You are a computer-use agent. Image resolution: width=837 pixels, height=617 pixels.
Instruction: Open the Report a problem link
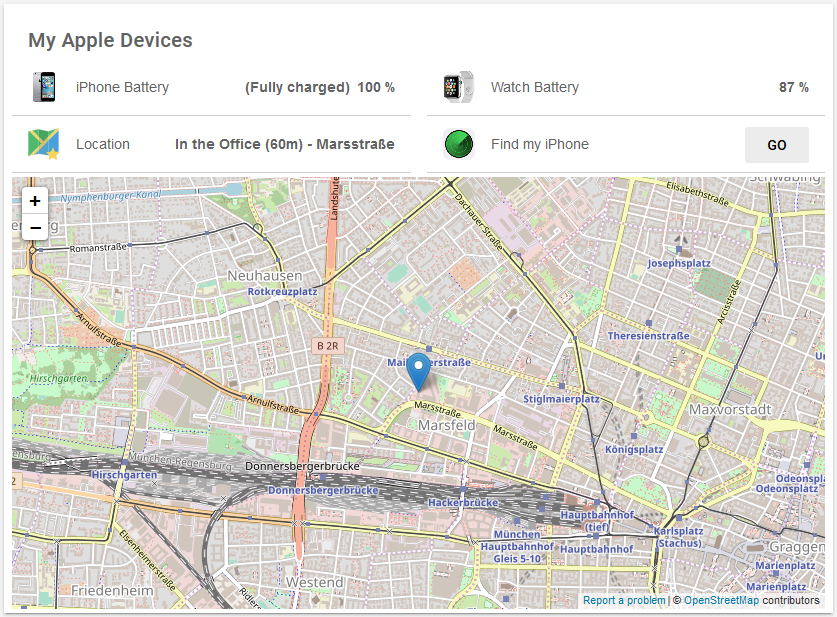coord(624,600)
